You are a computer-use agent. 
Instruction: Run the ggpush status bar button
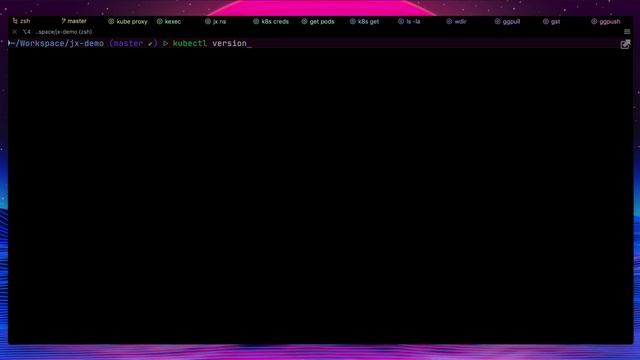(x=606, y=21)
